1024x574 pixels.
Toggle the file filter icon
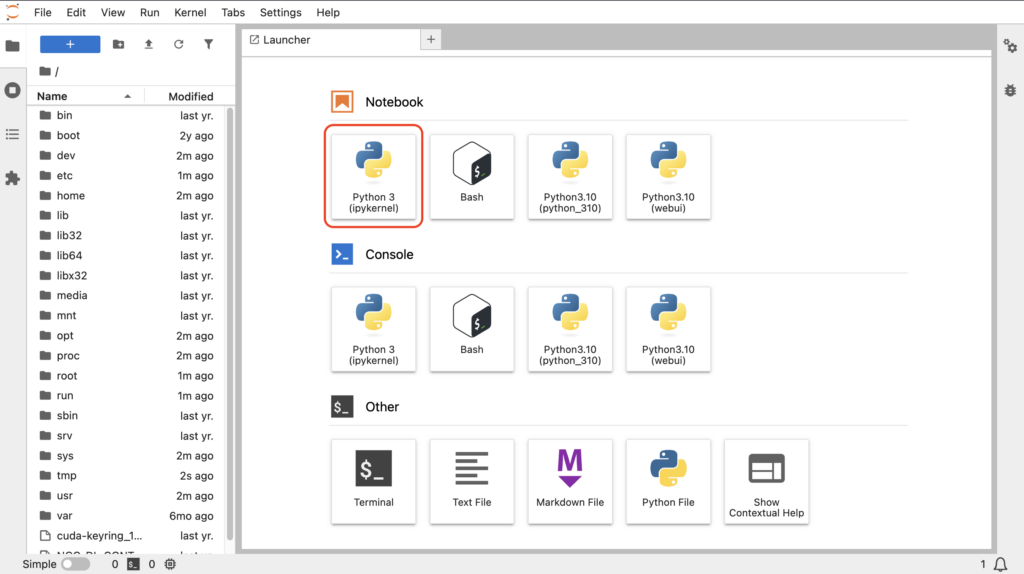click(x=208, y=44)
